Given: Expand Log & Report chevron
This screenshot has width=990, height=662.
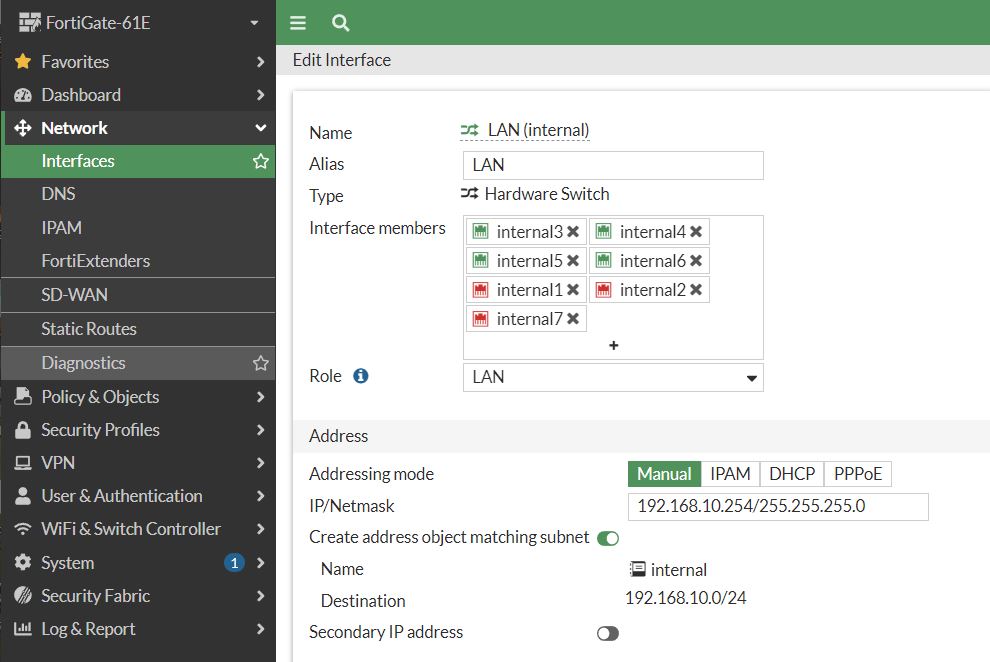Looking at the screenshot, I should 260,629.
